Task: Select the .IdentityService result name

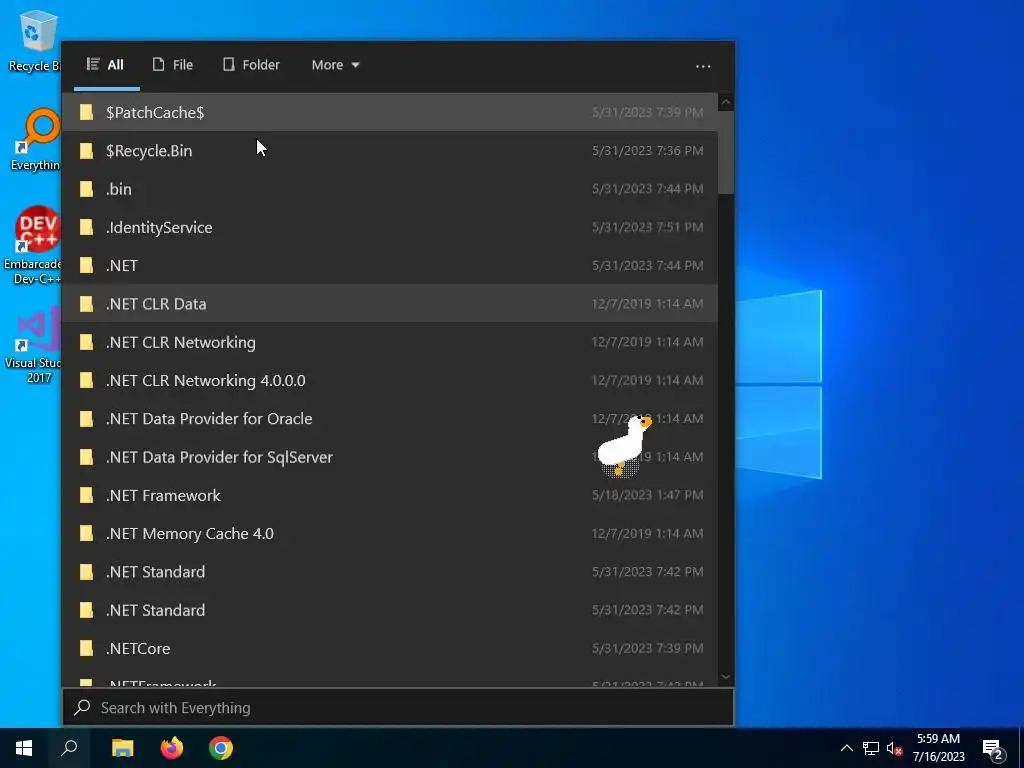Action: click(x=159, y=227)
